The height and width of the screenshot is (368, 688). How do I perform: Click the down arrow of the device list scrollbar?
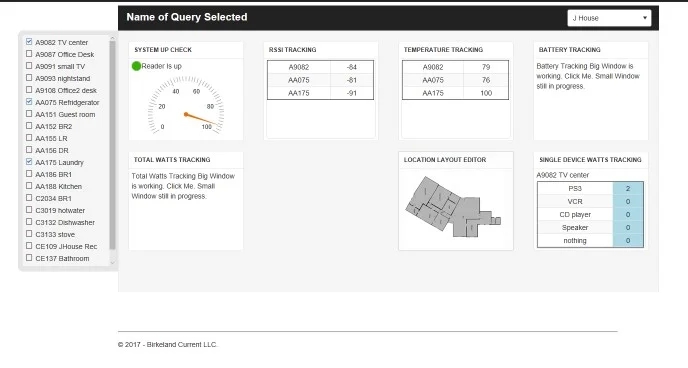pyautogui.click(x=112, y=262)
